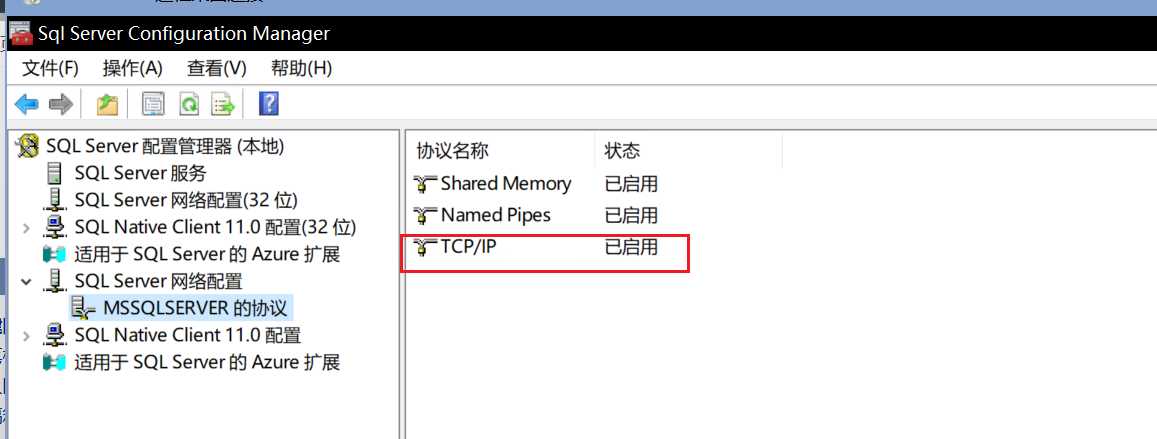Expand SQL Native Client 11.0 配置(32 位) node

coord(27,228)
